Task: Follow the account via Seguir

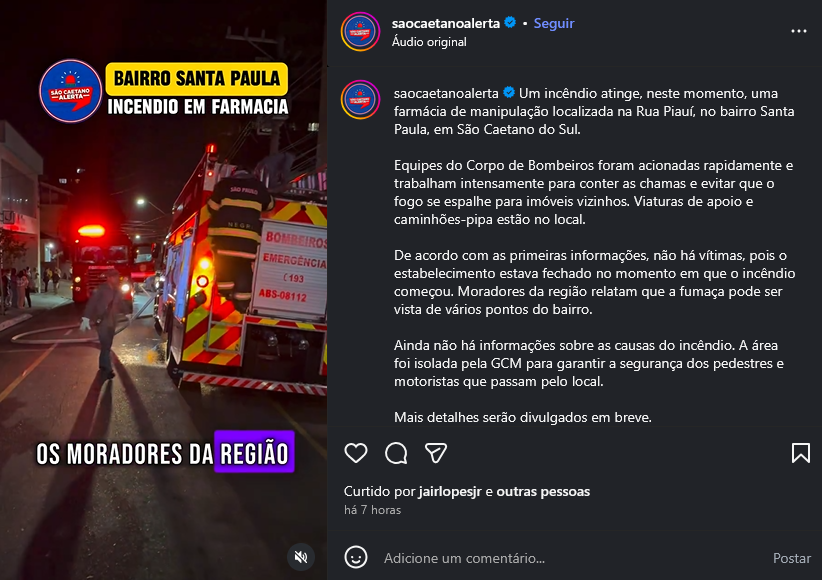Action: pos(554,23)
